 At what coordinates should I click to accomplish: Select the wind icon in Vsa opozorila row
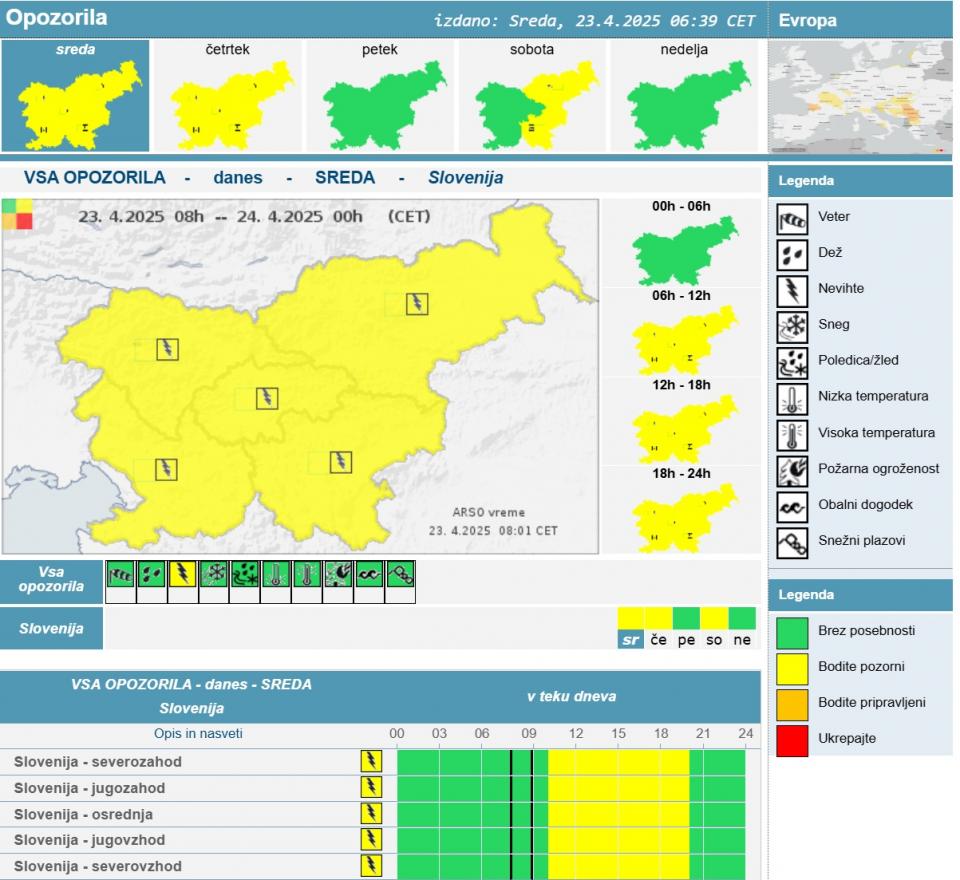pos(121,574)
